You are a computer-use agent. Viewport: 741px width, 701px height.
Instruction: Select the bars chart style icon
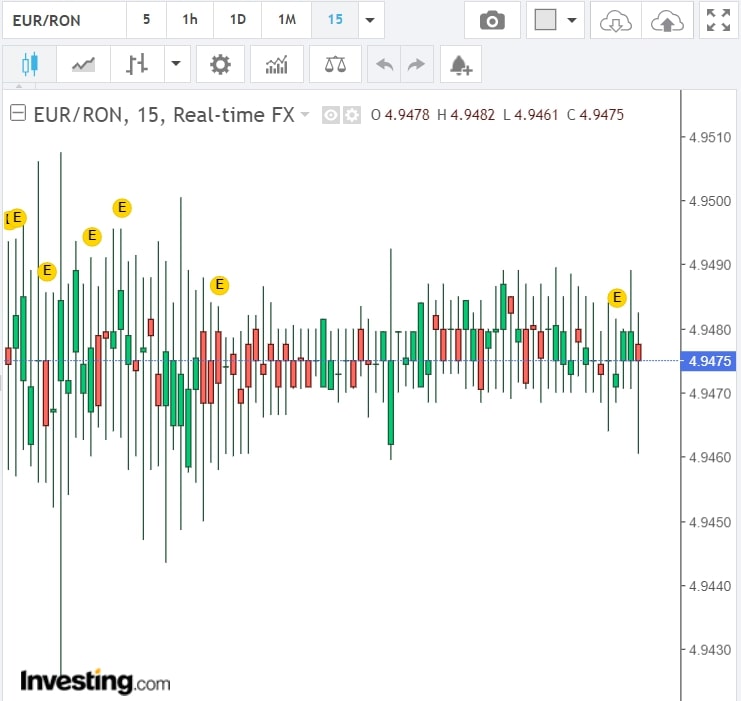pos(137,66)
